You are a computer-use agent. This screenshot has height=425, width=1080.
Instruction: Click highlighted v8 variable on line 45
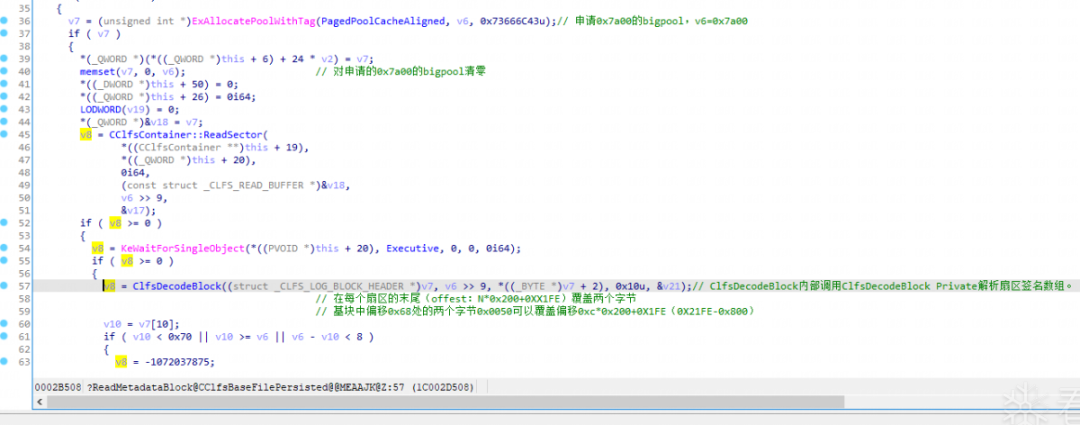coord(86,135)
